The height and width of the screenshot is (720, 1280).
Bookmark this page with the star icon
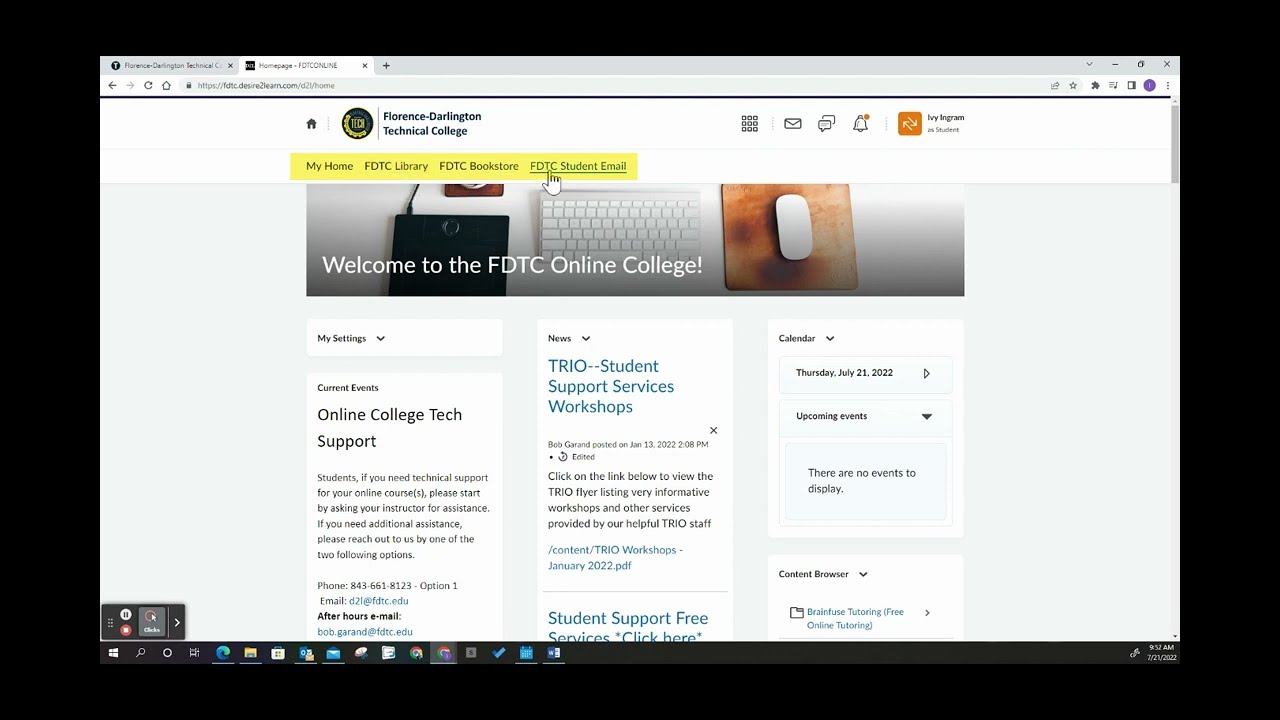point(1073,86)
